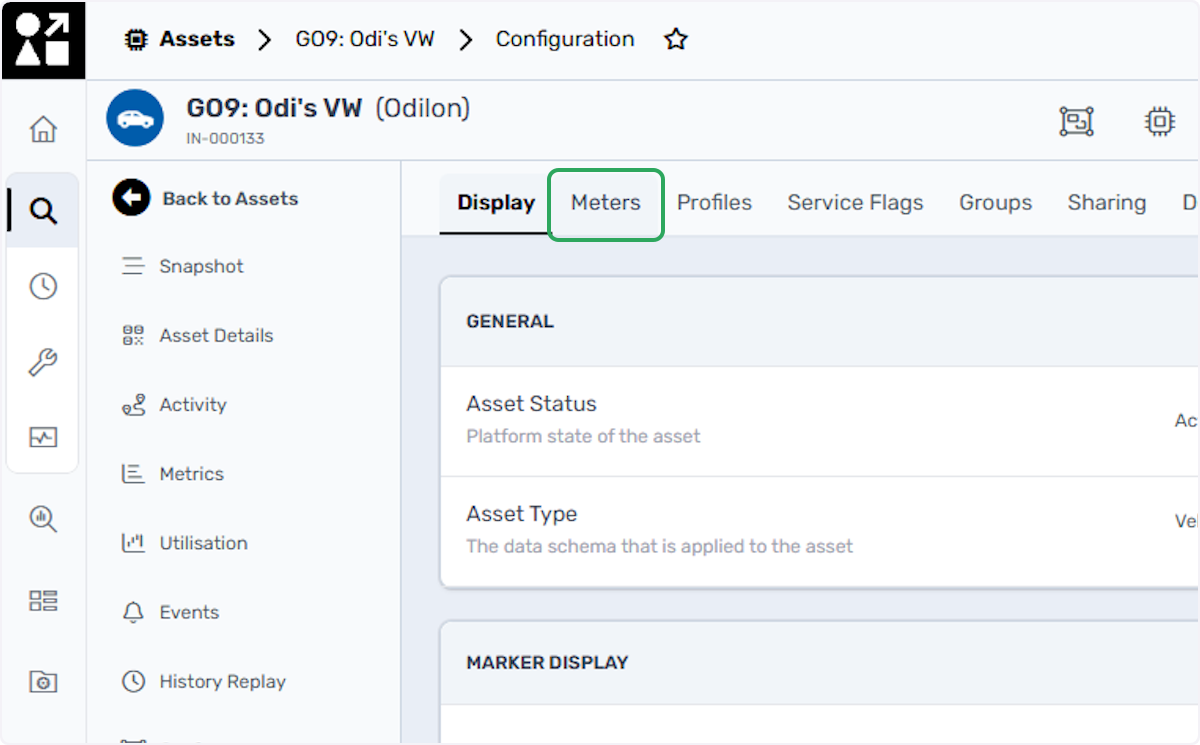Open Configuration breadcrumb item

[x=565, y=39]
